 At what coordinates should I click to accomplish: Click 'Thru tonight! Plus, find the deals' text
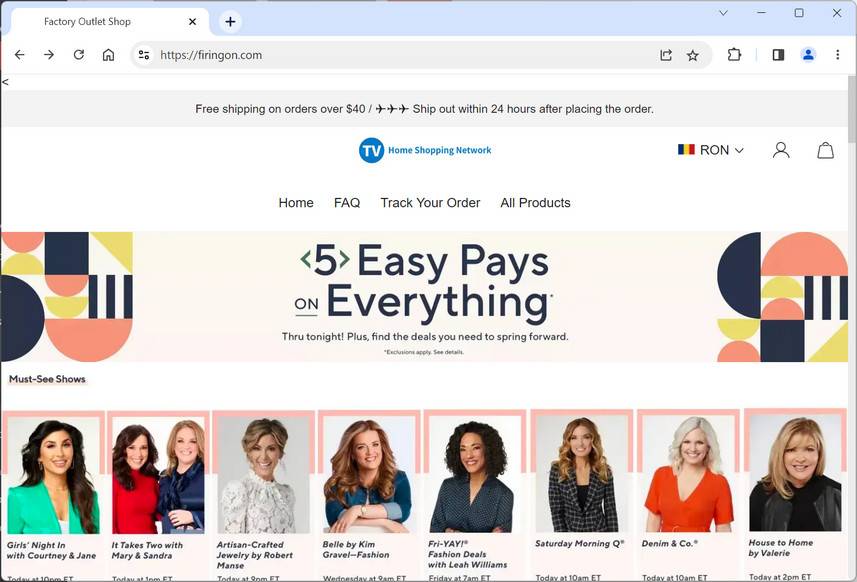(x=425, y=337)
